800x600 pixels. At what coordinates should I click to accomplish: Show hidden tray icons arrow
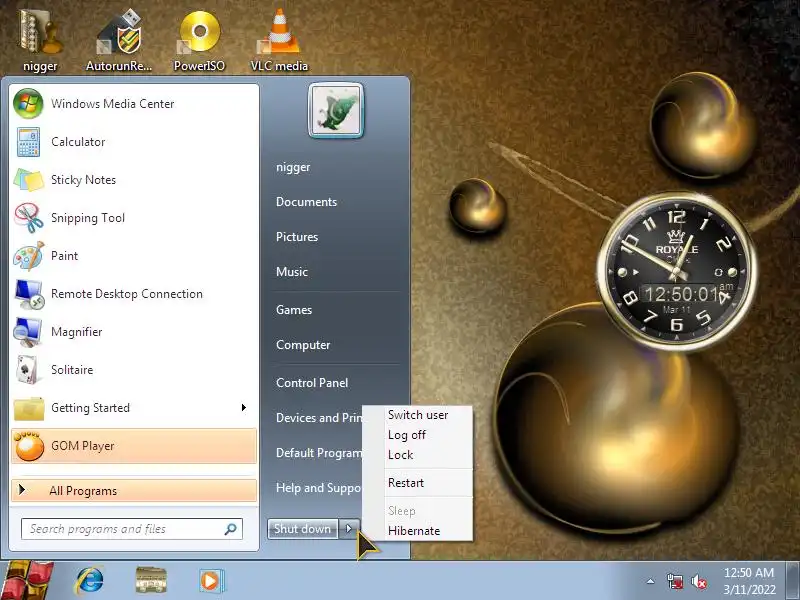click(651, 581)
